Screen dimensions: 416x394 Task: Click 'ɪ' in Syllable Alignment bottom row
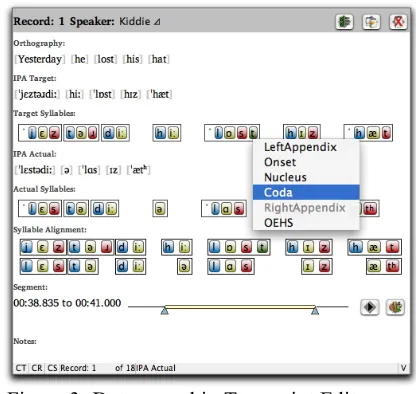308,266
